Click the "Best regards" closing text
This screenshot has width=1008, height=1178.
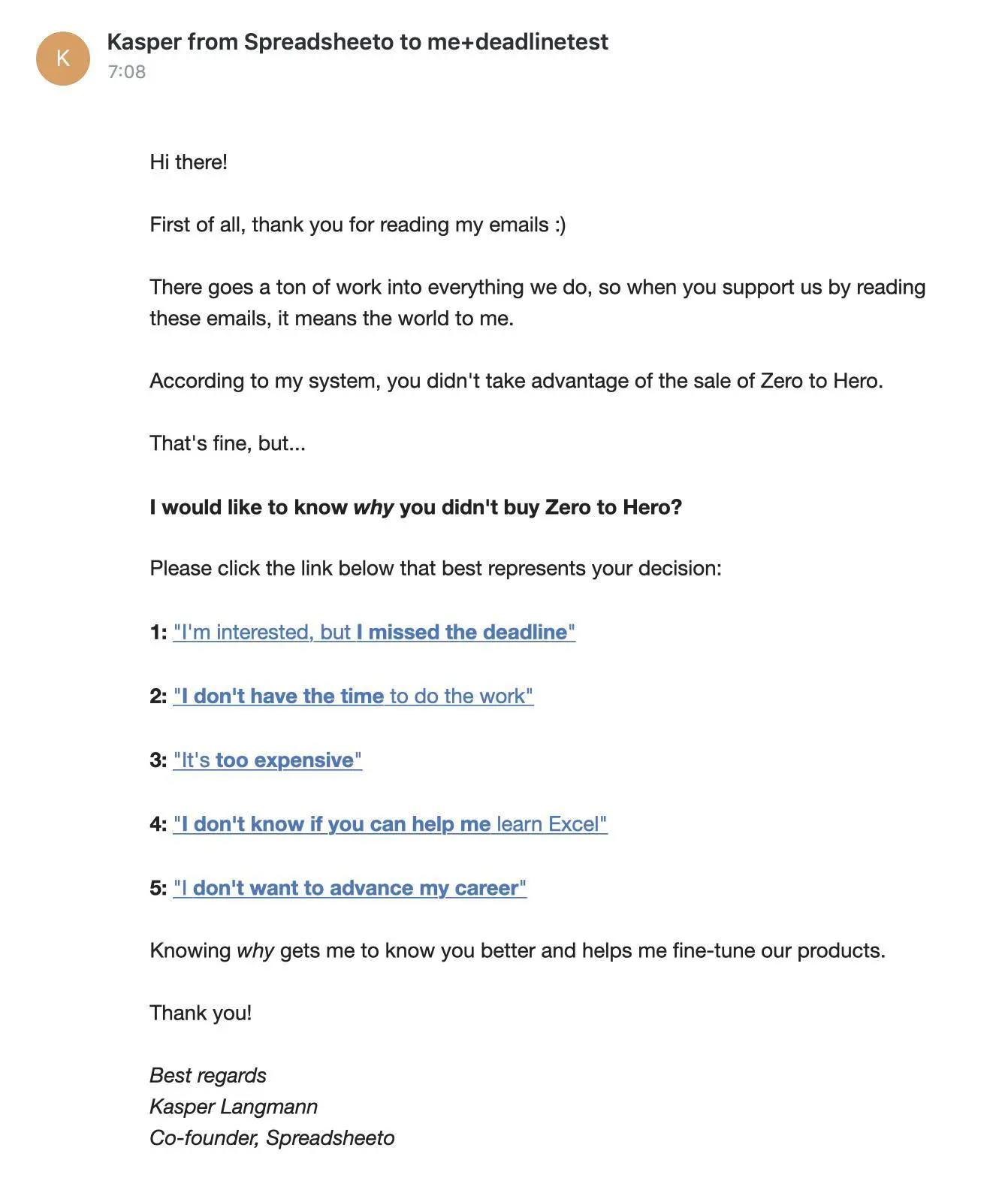click(x=208, y=1076)
